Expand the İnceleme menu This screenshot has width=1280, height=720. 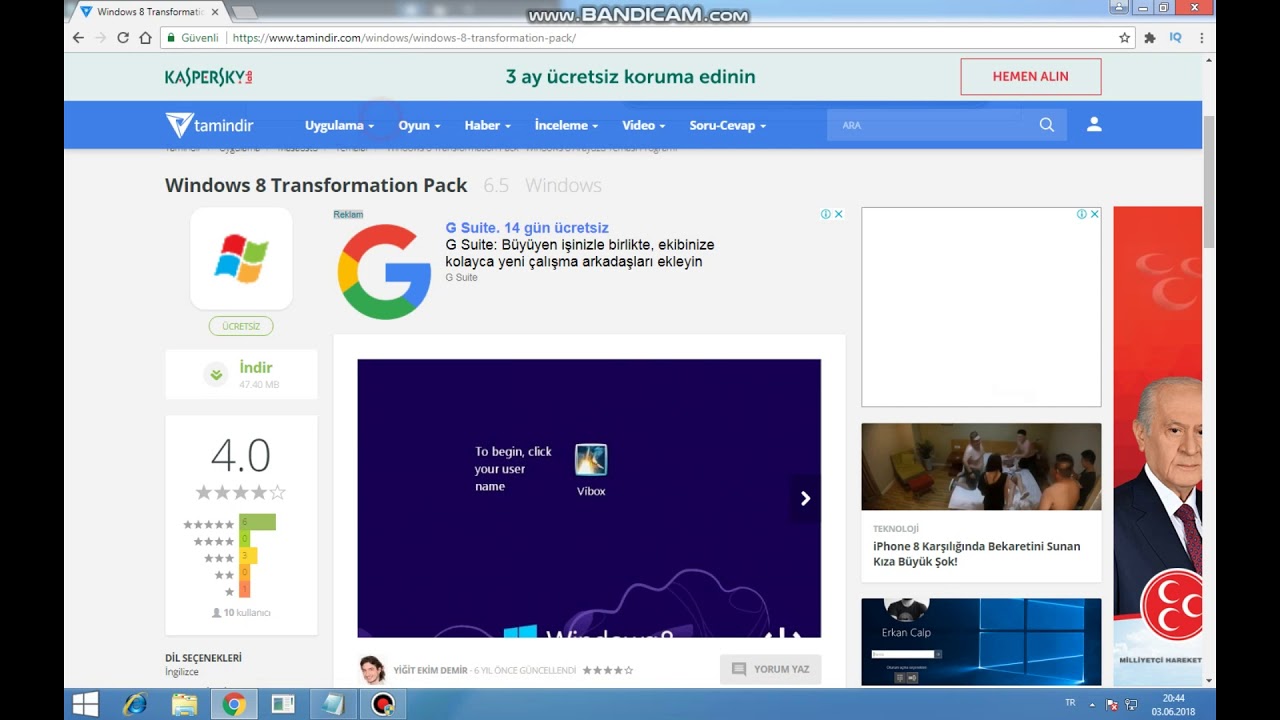(x=566, y=125)
